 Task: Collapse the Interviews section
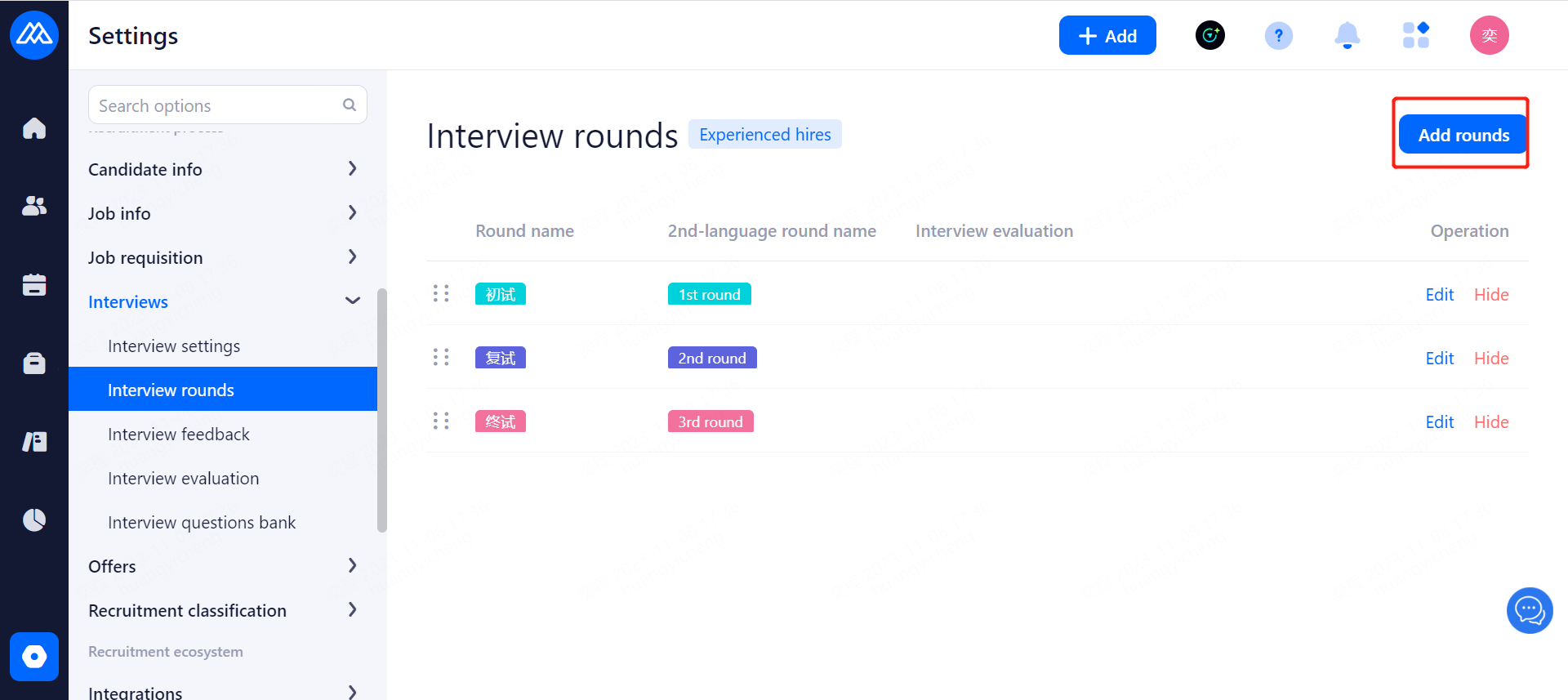pos(352,301)
